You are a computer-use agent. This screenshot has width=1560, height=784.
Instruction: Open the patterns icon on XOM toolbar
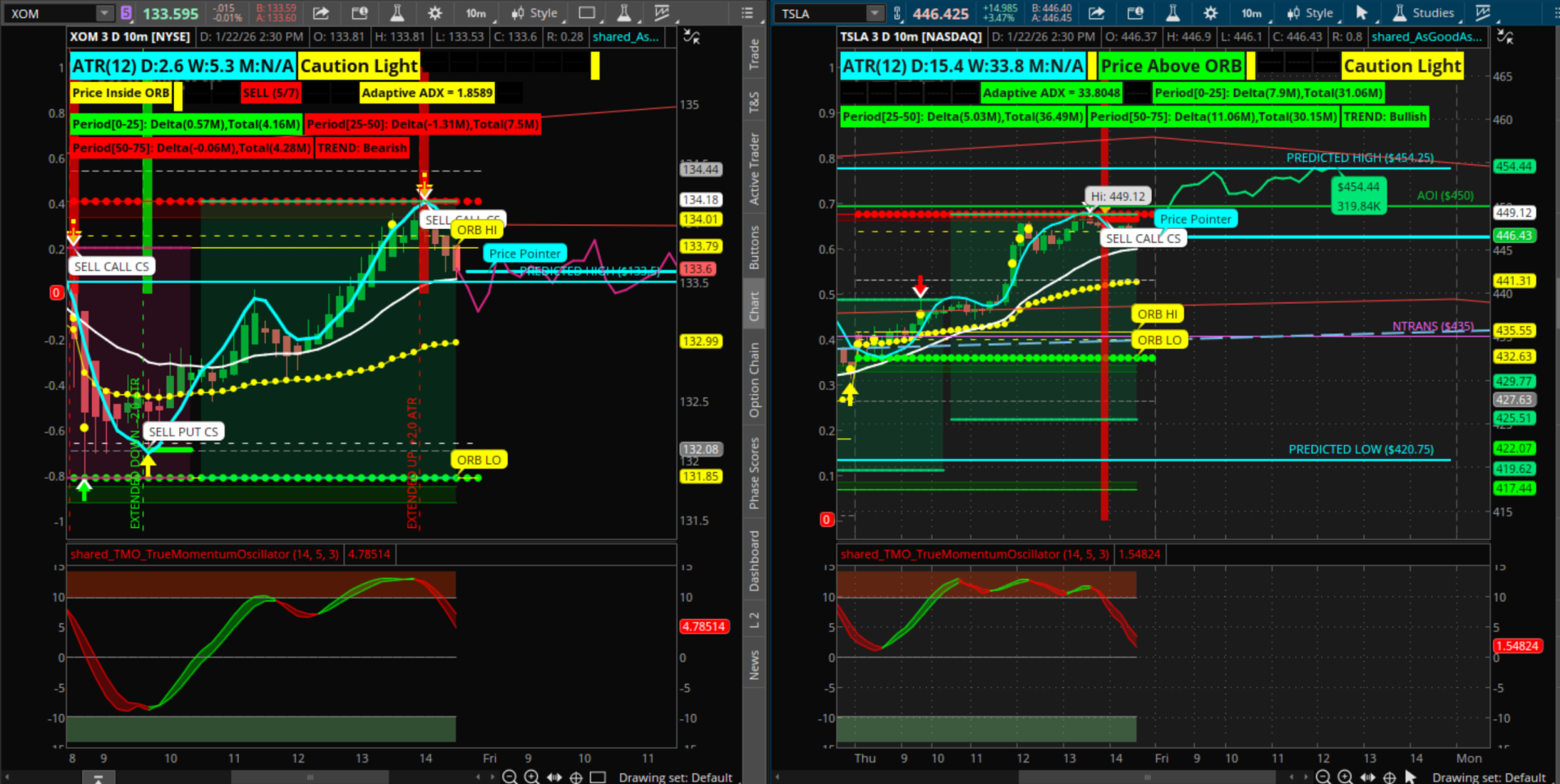point(662,13)
